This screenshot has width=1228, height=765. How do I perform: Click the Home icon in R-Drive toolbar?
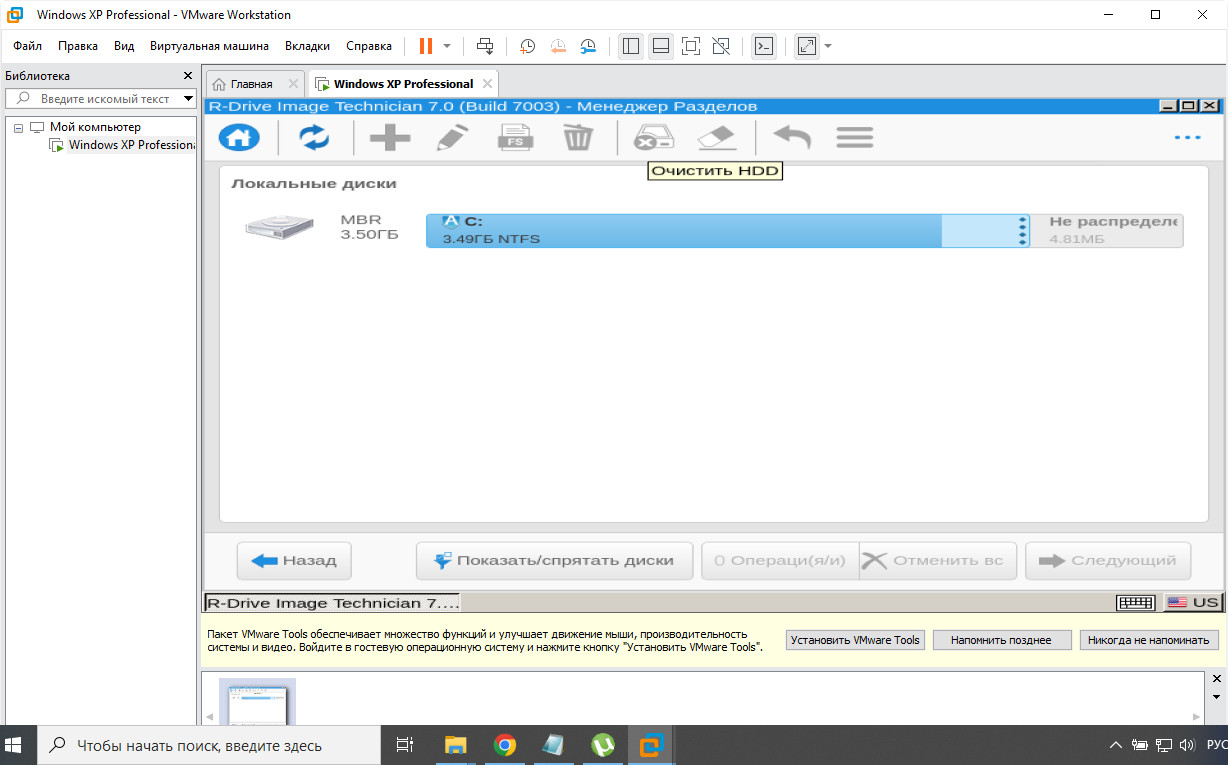[x=239, y=138]
